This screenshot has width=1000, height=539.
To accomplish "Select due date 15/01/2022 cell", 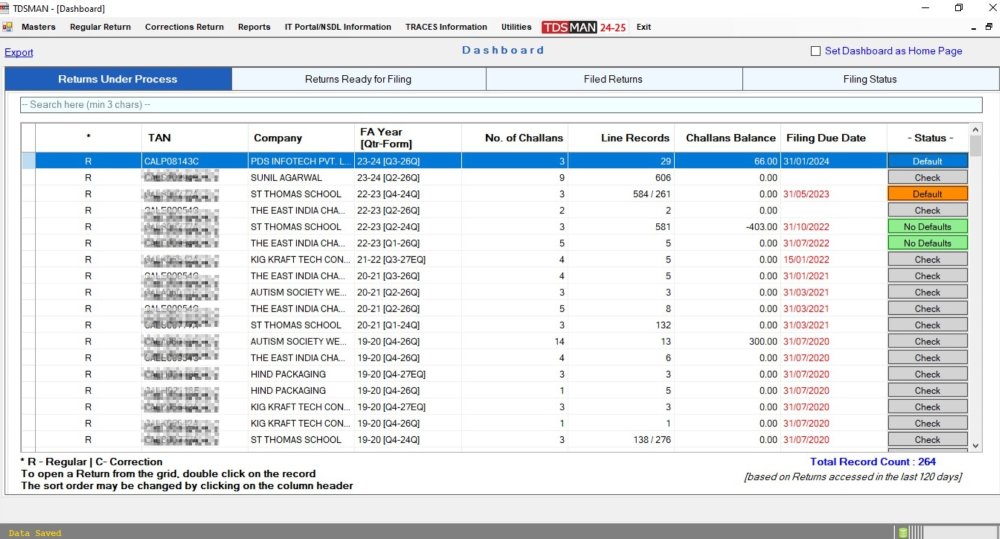I will (x=834, y=260).
